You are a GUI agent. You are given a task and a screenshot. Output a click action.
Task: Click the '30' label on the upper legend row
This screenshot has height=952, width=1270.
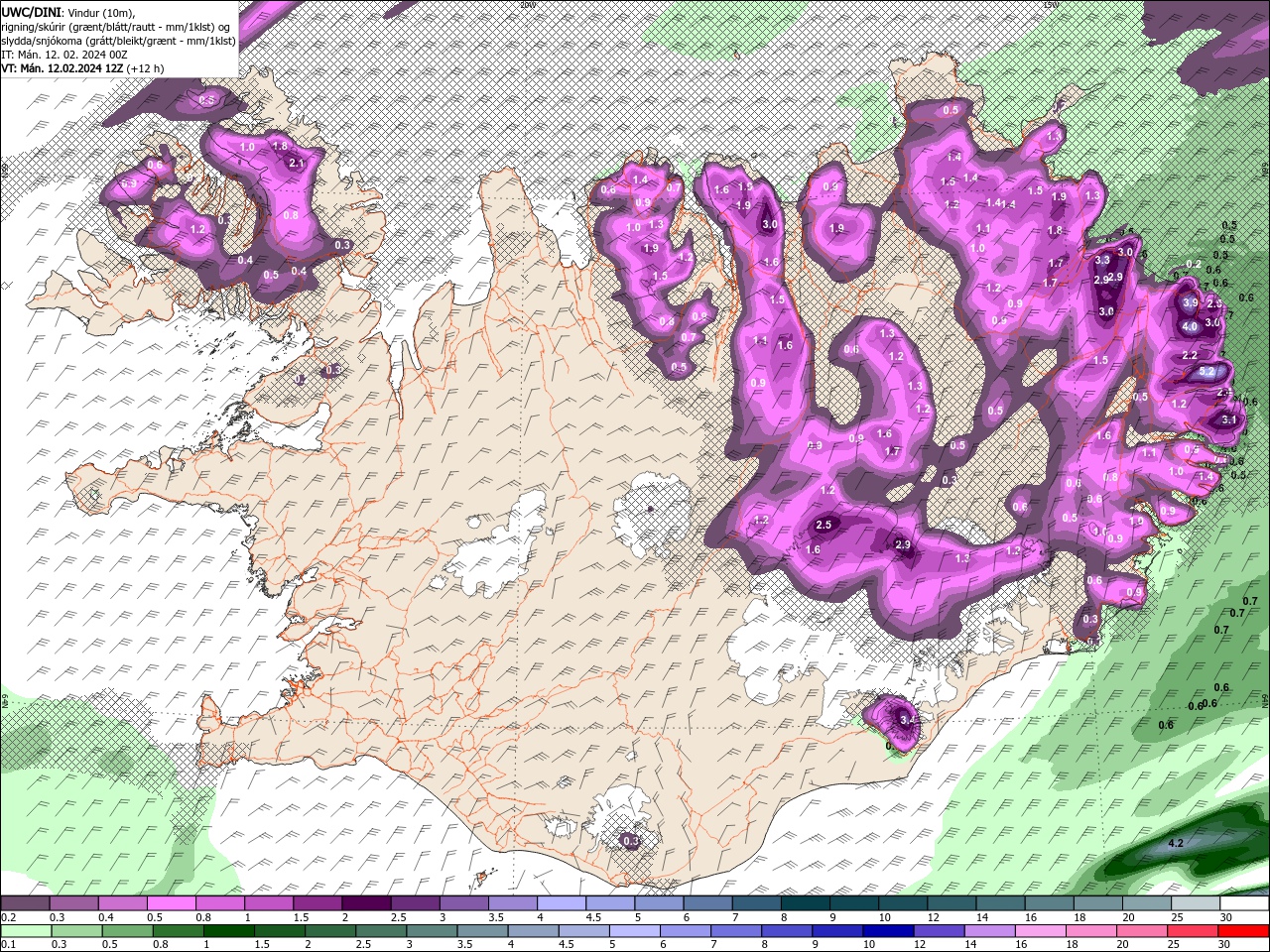click(x=1227, y=917)
